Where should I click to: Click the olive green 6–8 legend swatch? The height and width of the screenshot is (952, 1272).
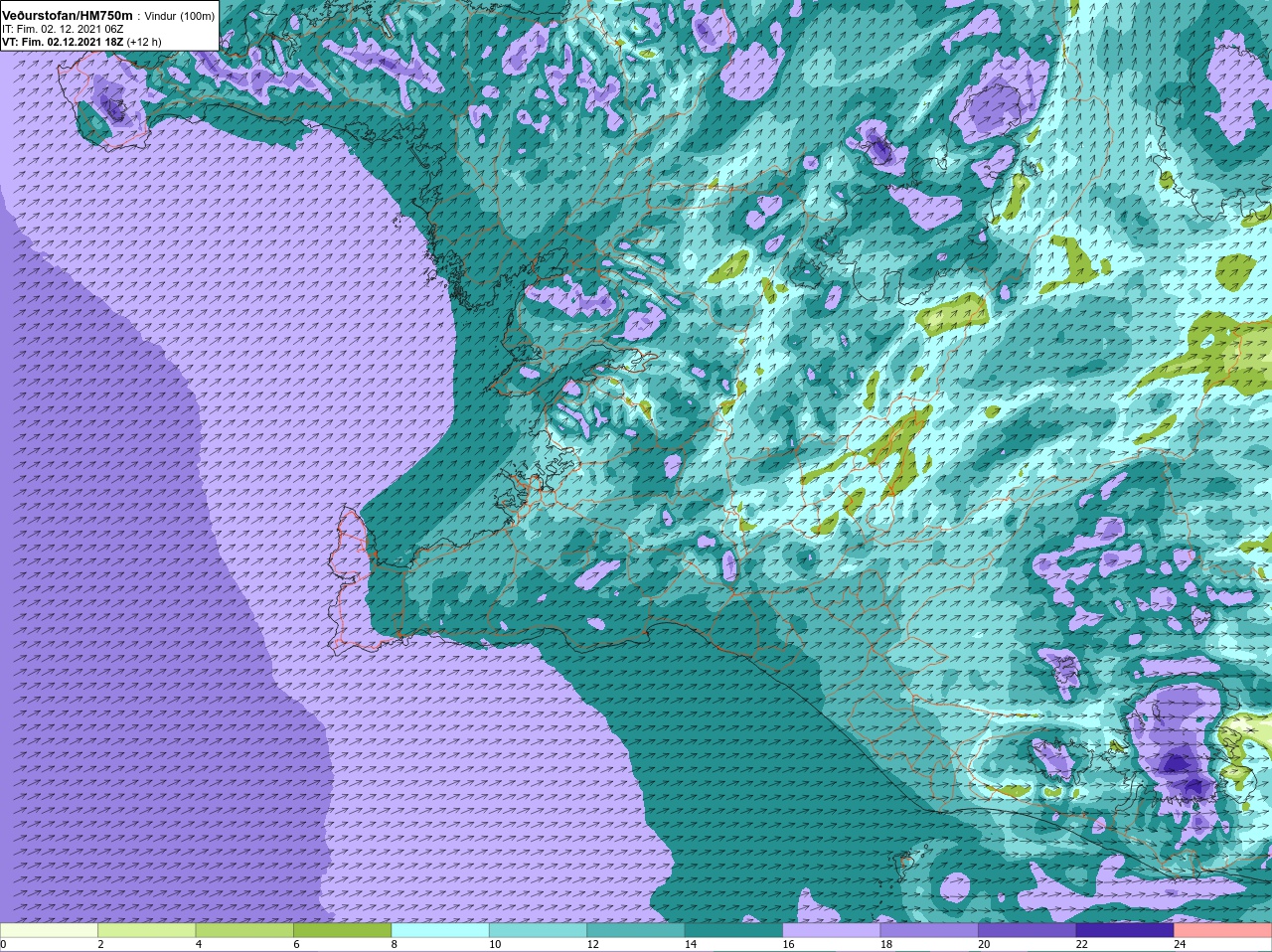click(342, 930)
